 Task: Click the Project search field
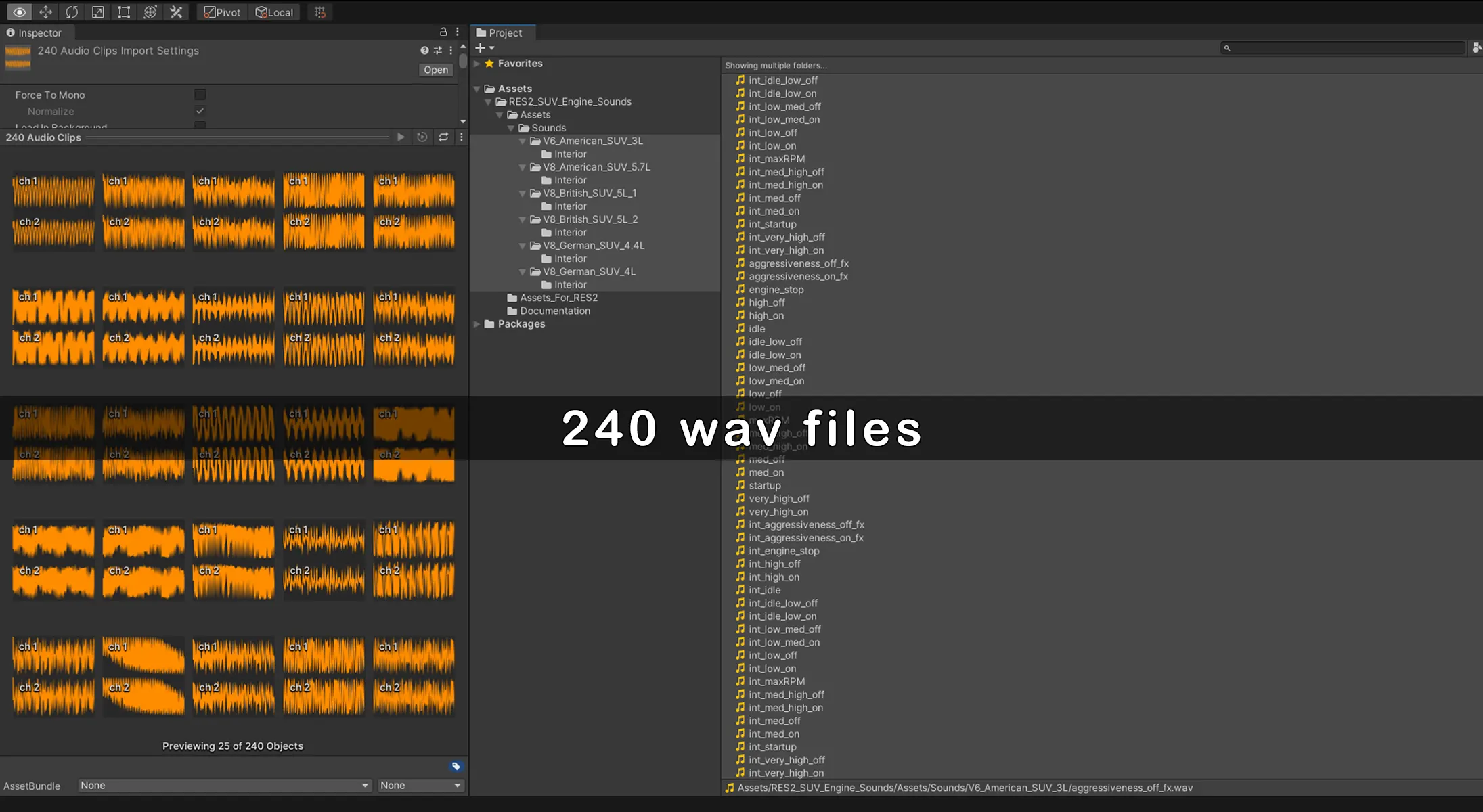click(x=1344, y=48)
